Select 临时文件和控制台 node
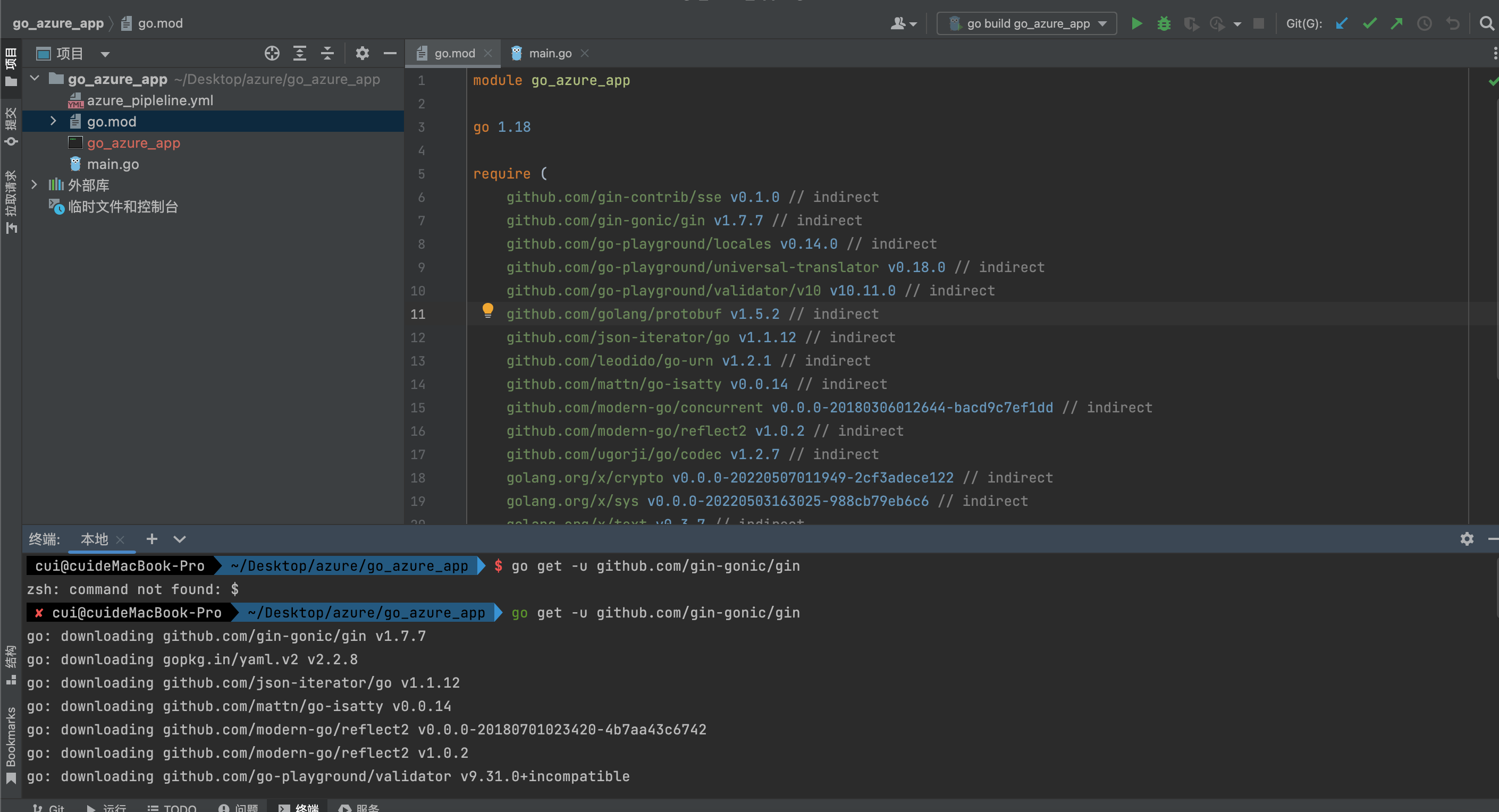Viewport: 1499px width, 812px height. tap(123, 207)
